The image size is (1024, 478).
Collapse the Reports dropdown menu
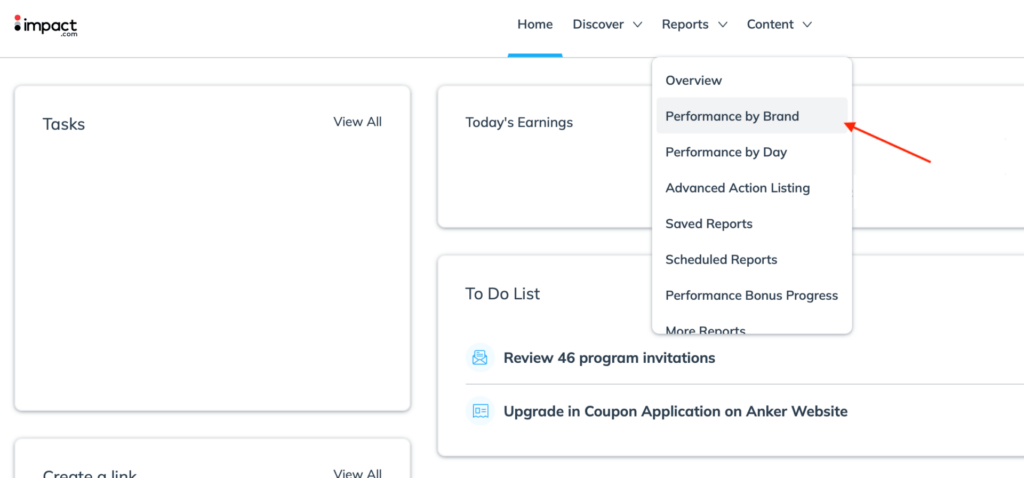point(694,25)
